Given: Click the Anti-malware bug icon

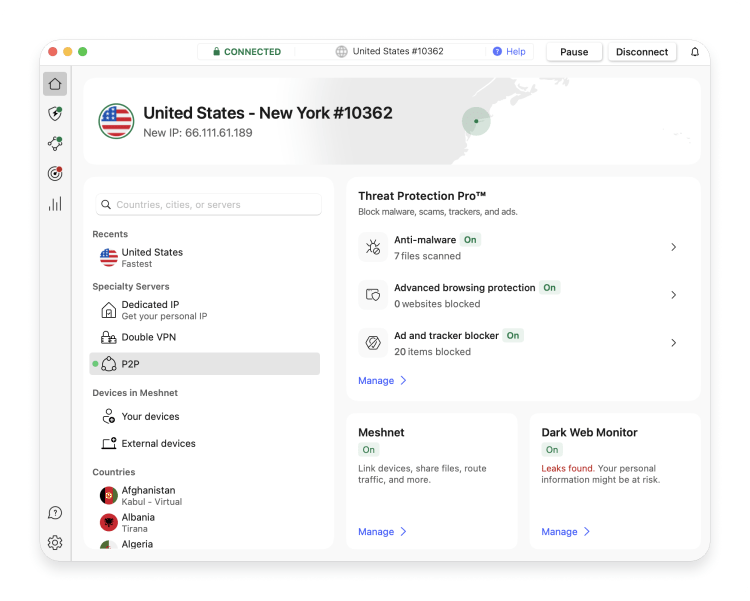Looking at the screenshot, I should tap(373, 247).
